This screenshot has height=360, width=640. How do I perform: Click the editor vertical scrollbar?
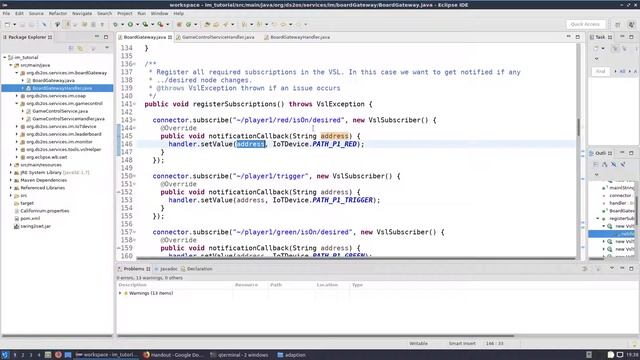[x=578, y=127]
